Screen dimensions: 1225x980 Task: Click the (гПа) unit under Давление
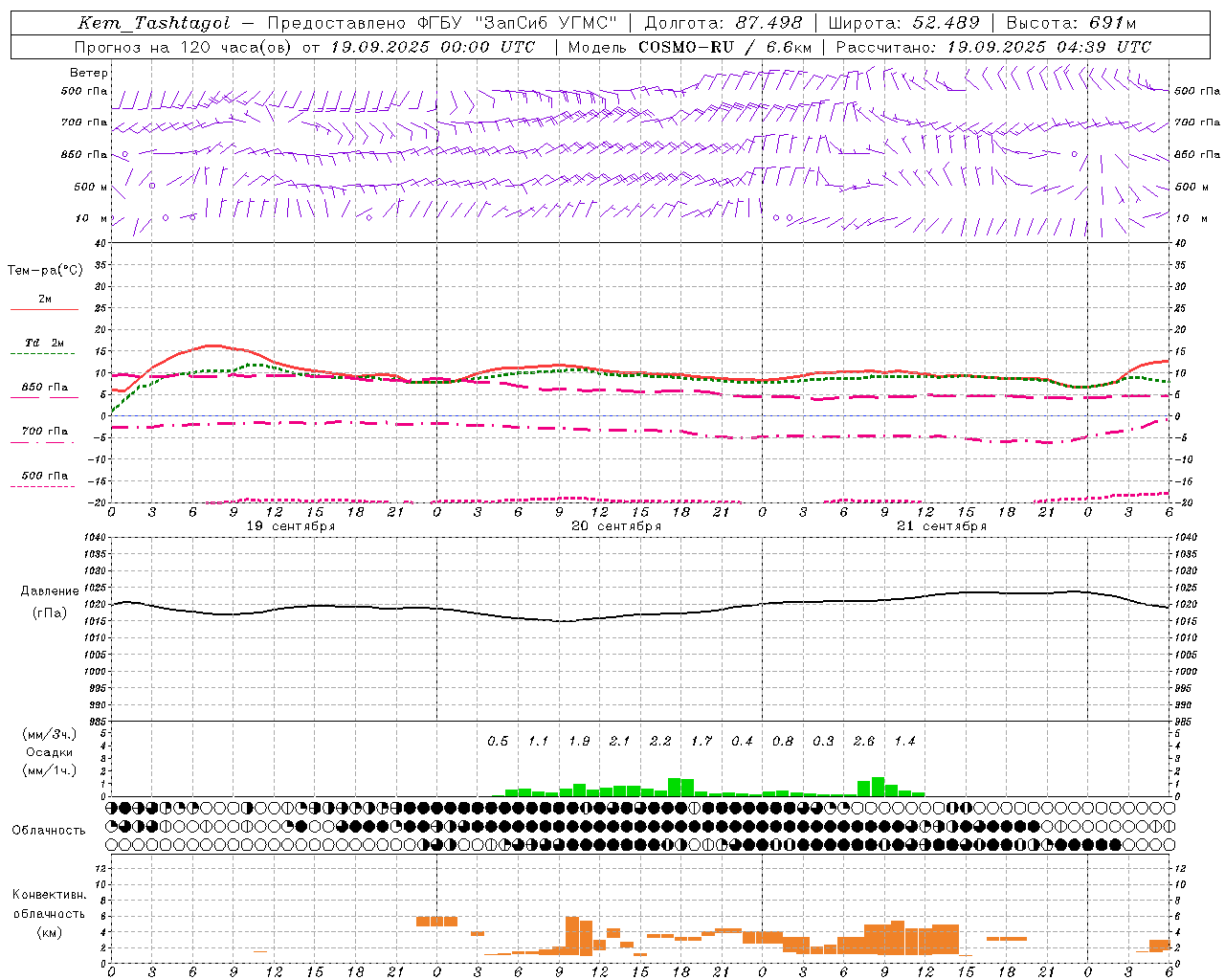point(50,613)
